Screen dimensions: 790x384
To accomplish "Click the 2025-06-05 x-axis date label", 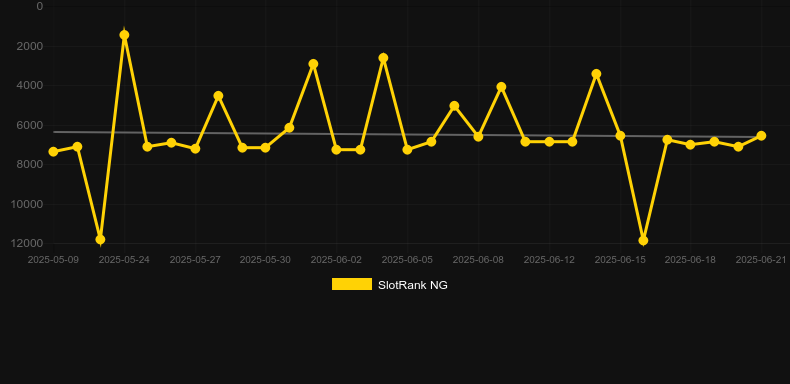I will 407,260.
